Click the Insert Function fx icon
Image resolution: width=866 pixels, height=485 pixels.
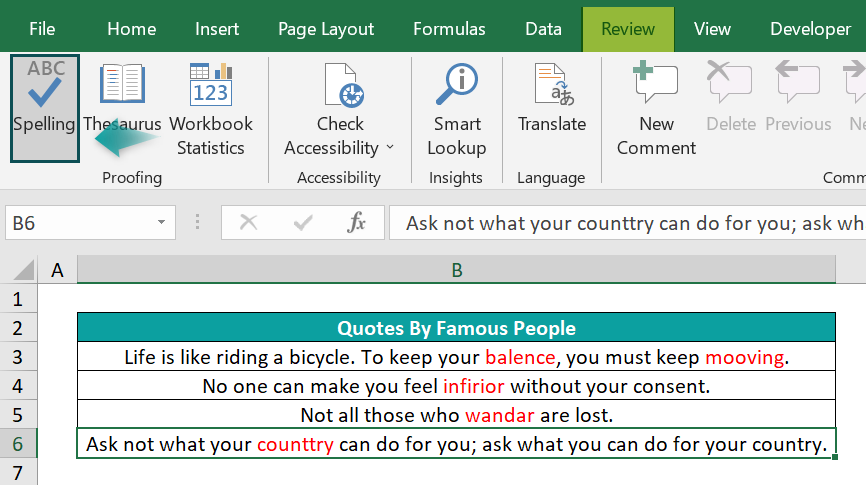pos(356,223)
